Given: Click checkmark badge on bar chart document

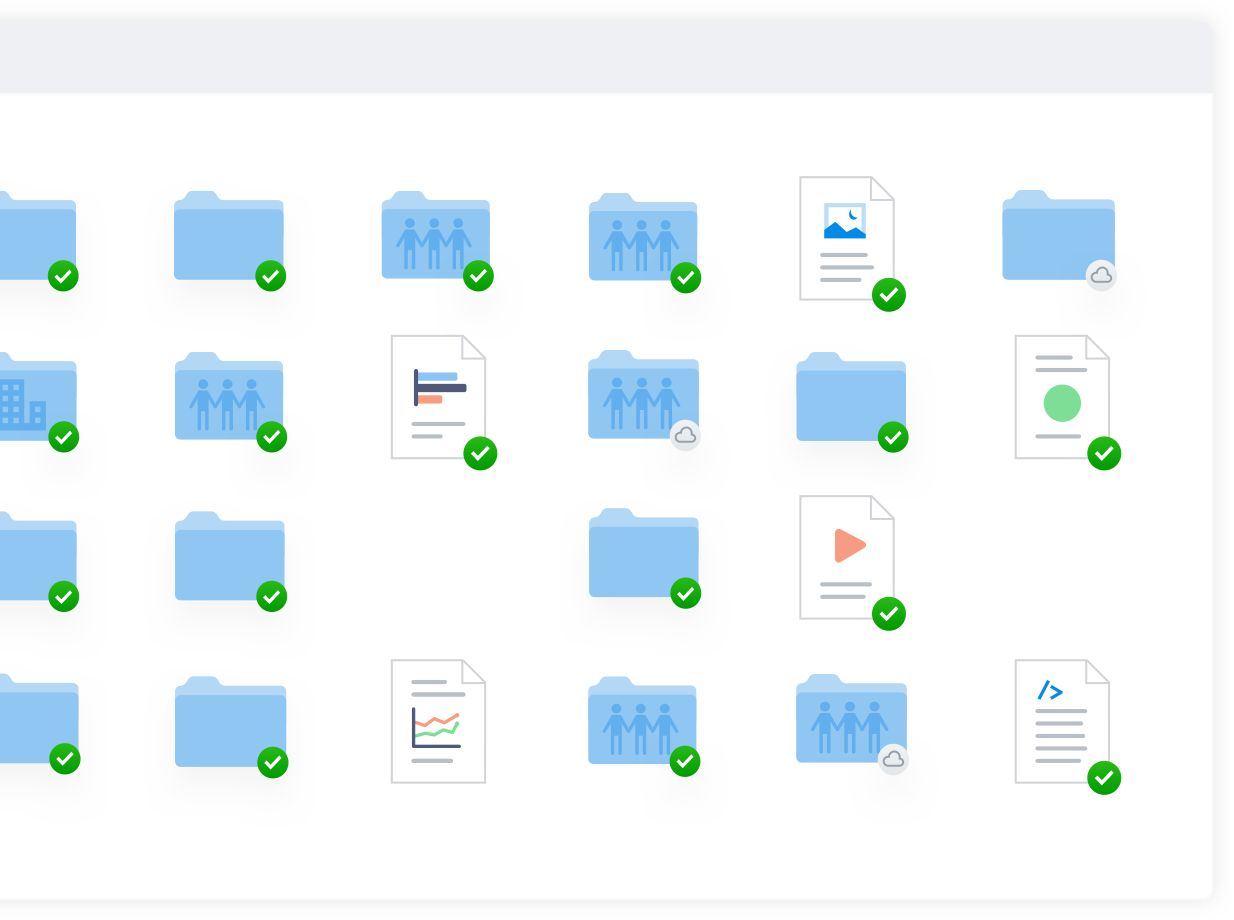Looking at the screenshot, I should (480, 453).
